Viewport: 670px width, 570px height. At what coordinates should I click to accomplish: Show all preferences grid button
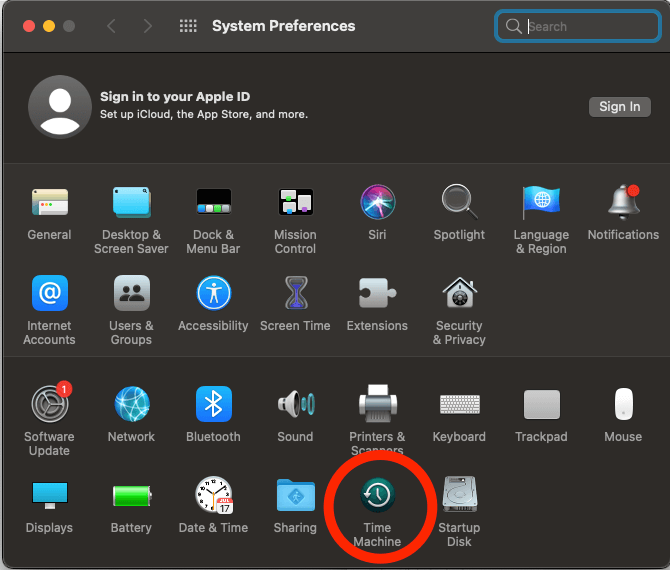point(187,26)
